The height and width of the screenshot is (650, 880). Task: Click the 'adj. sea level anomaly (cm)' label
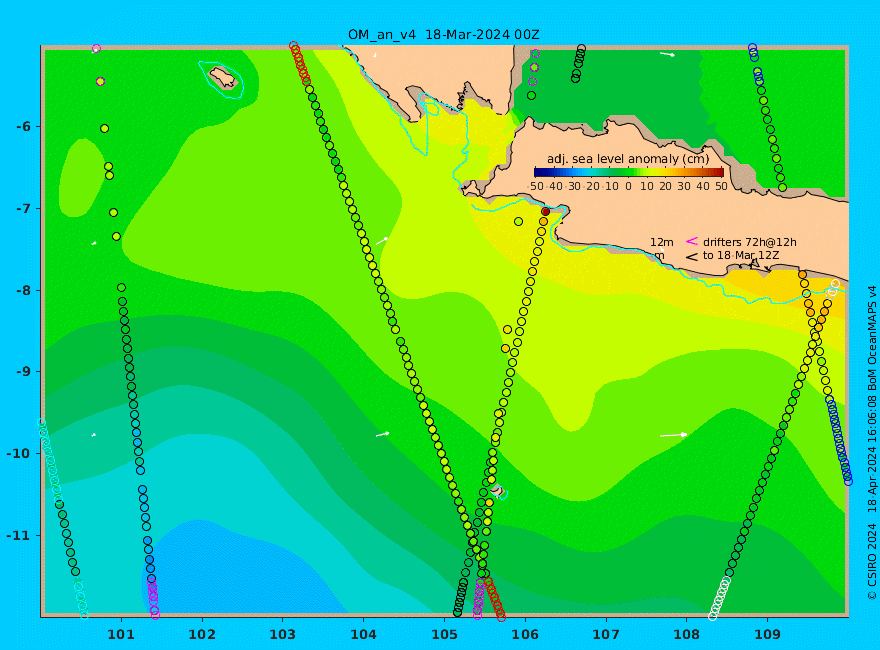pos(628,159)
